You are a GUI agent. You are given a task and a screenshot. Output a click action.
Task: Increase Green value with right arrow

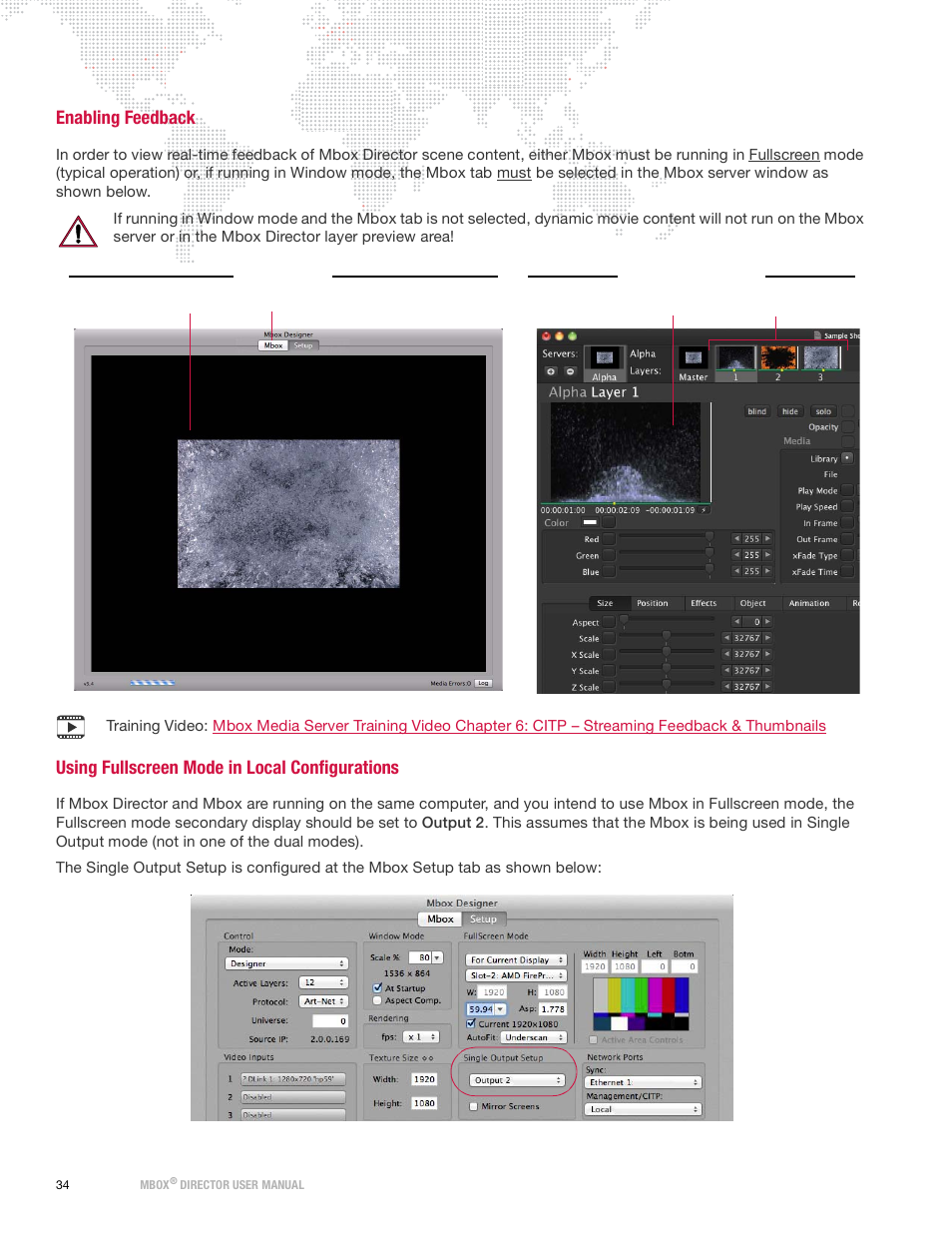click(767, 555)
